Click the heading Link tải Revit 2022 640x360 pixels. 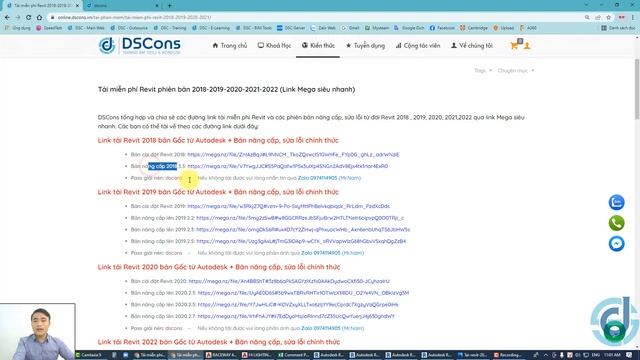click(x=219, y=342)
